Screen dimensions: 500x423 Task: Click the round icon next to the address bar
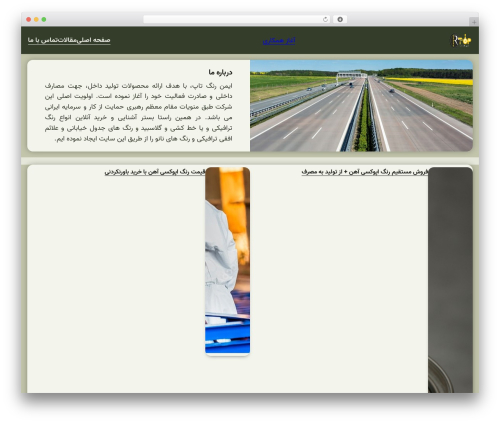(340, 19)
